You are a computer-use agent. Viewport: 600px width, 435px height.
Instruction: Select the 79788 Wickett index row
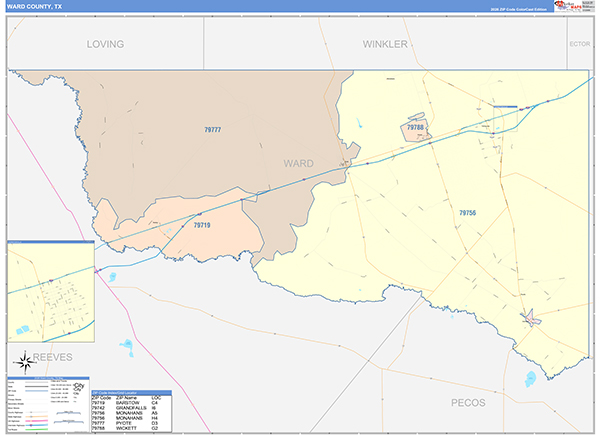130,428
